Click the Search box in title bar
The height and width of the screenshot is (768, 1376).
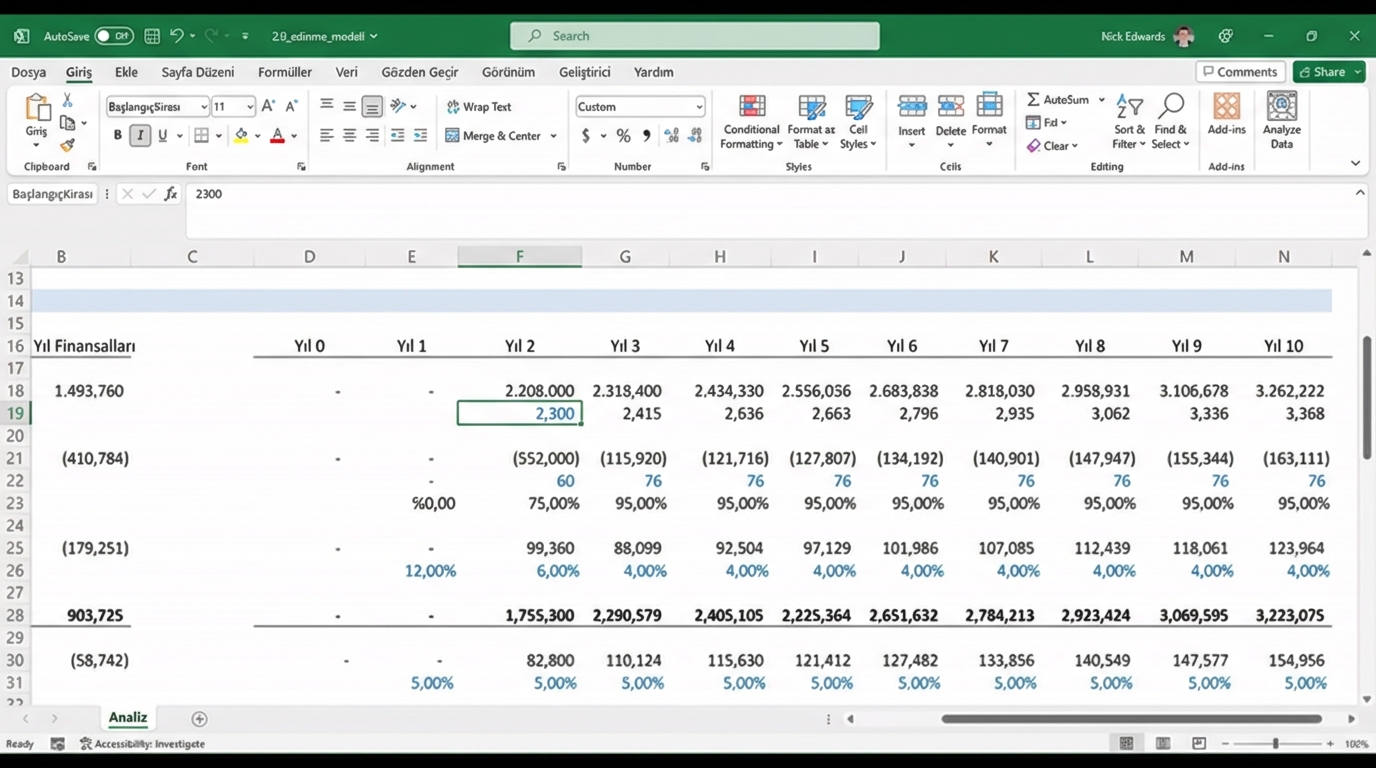[x=695, y=36]
